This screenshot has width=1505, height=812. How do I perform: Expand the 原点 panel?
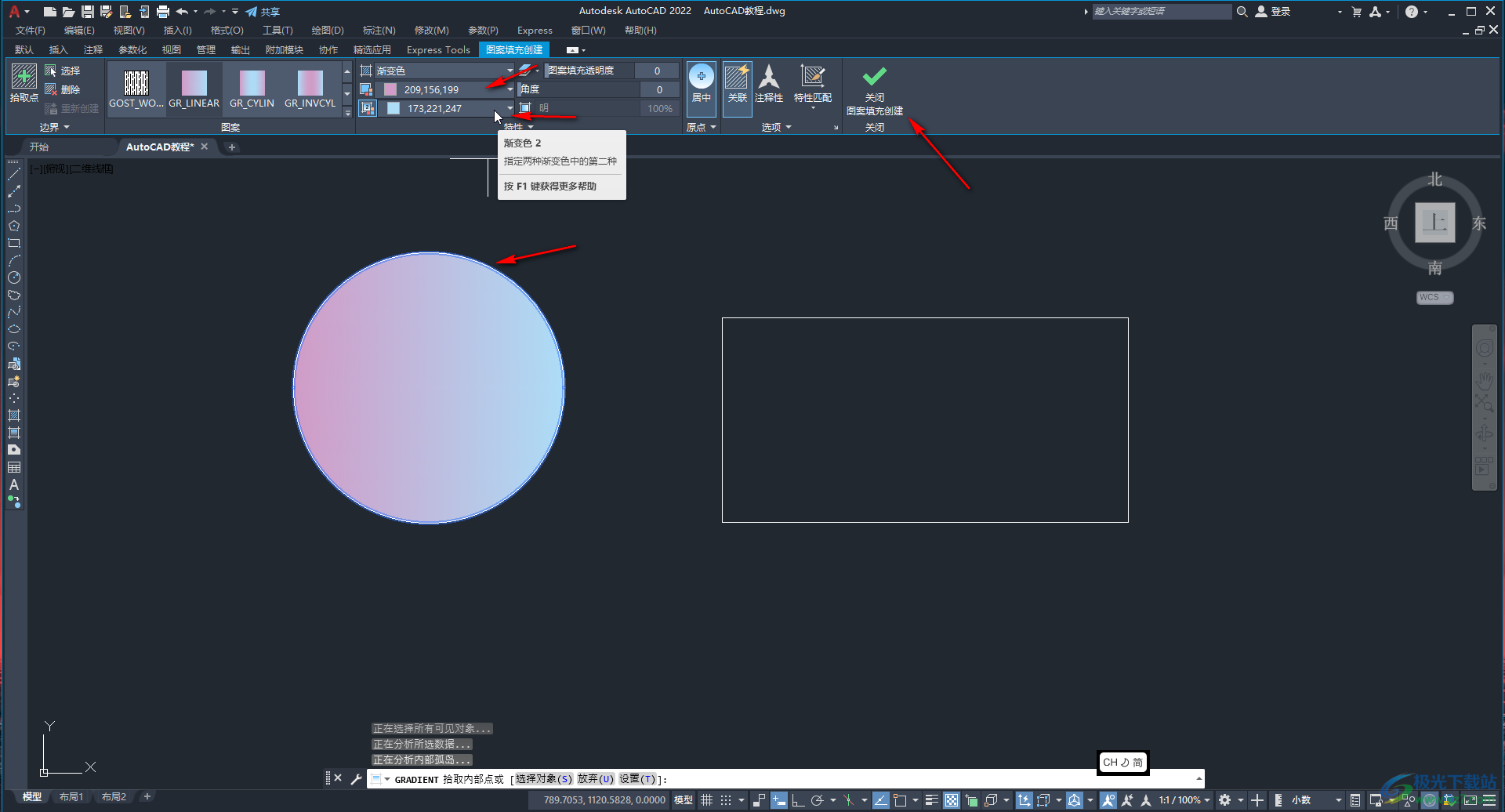[x=702, y=127]
